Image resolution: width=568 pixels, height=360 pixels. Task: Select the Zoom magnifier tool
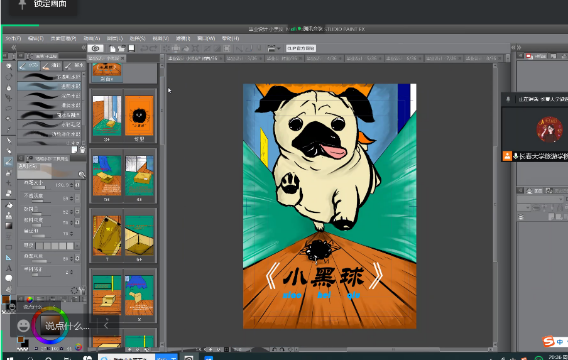point(9,66)
